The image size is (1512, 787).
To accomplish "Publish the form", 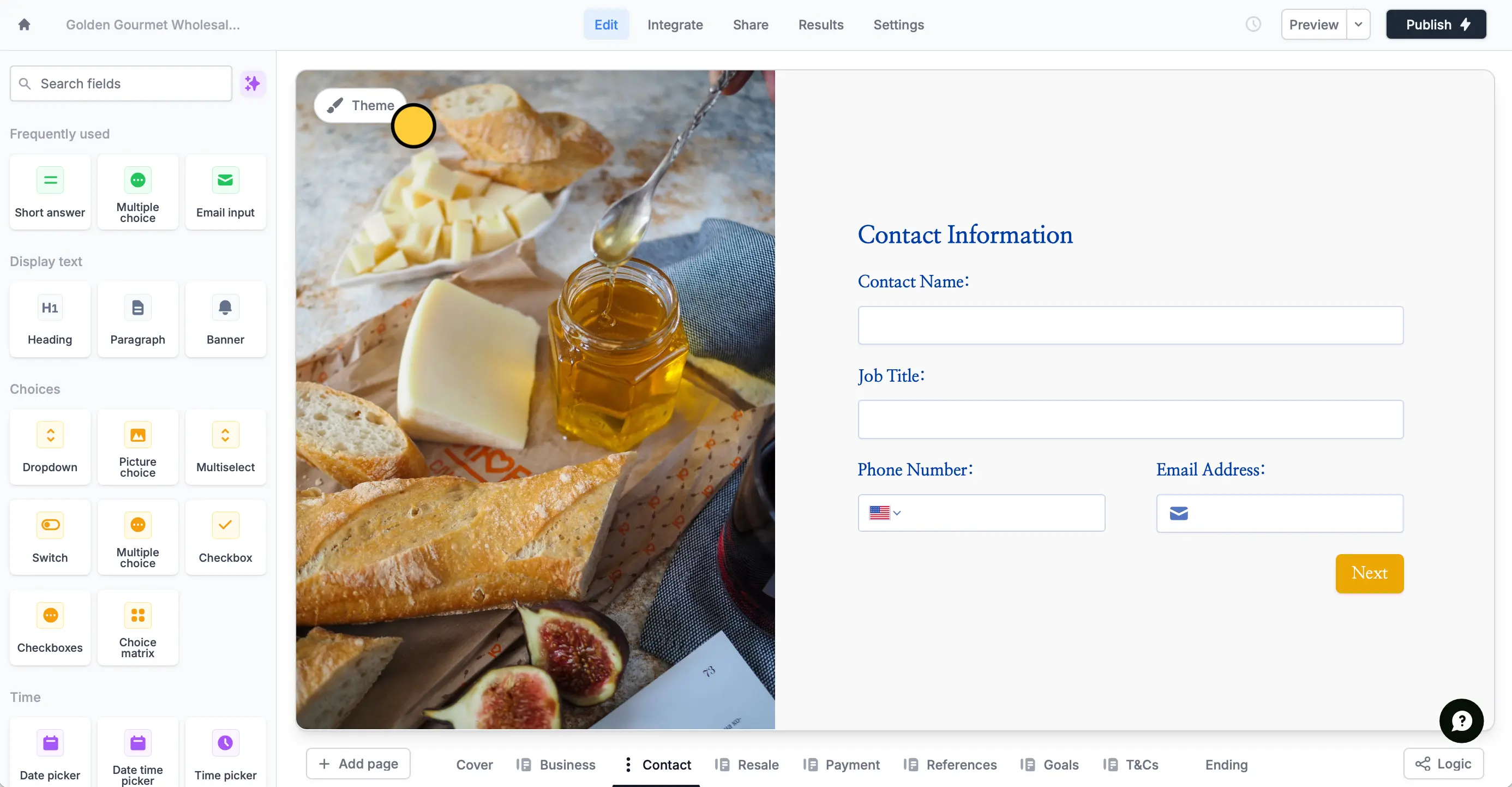I will (x=1436, y=24).
